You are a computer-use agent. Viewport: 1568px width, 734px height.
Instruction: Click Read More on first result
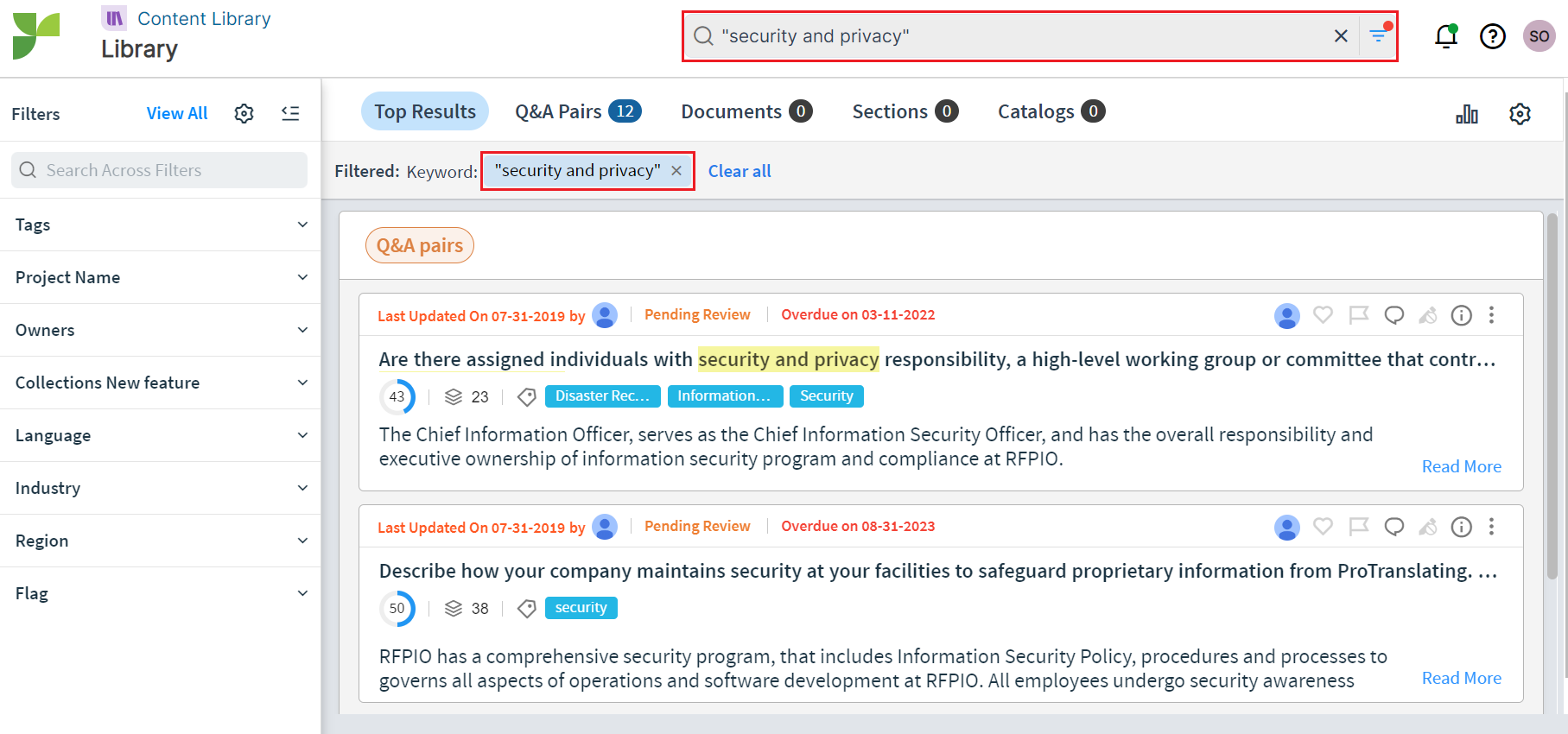point(1461,466)
